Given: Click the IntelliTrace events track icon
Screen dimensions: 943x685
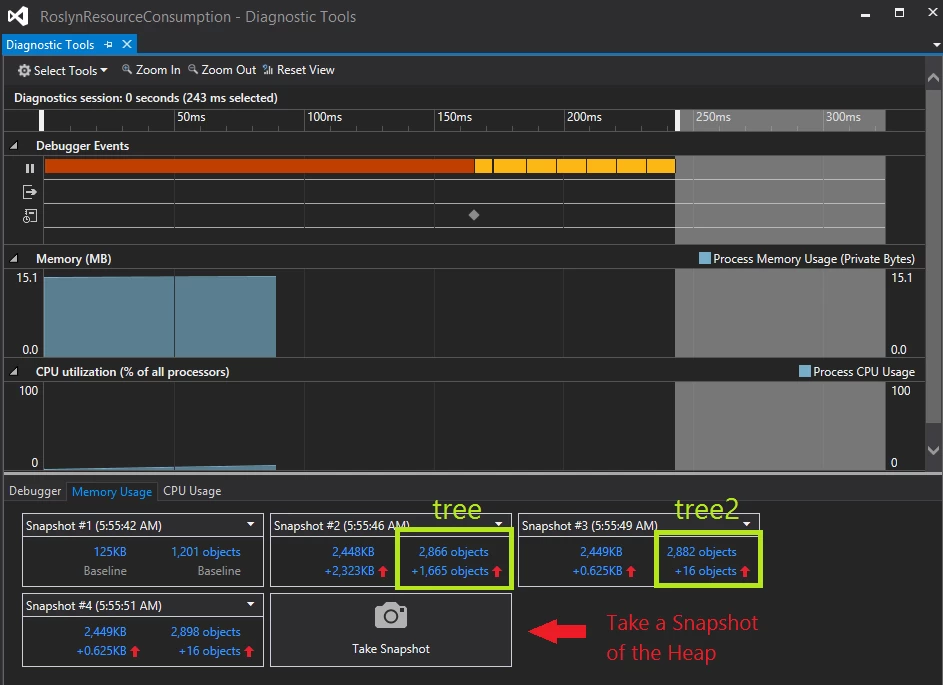Looking at the screenshot, I should click(x=29, y=216).
